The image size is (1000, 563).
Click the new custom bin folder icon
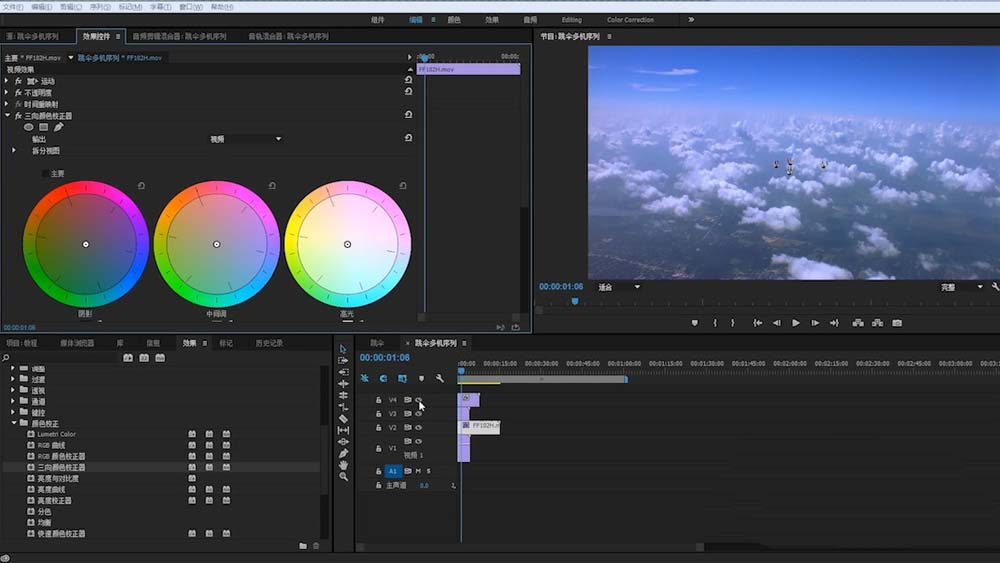(303, 546)
